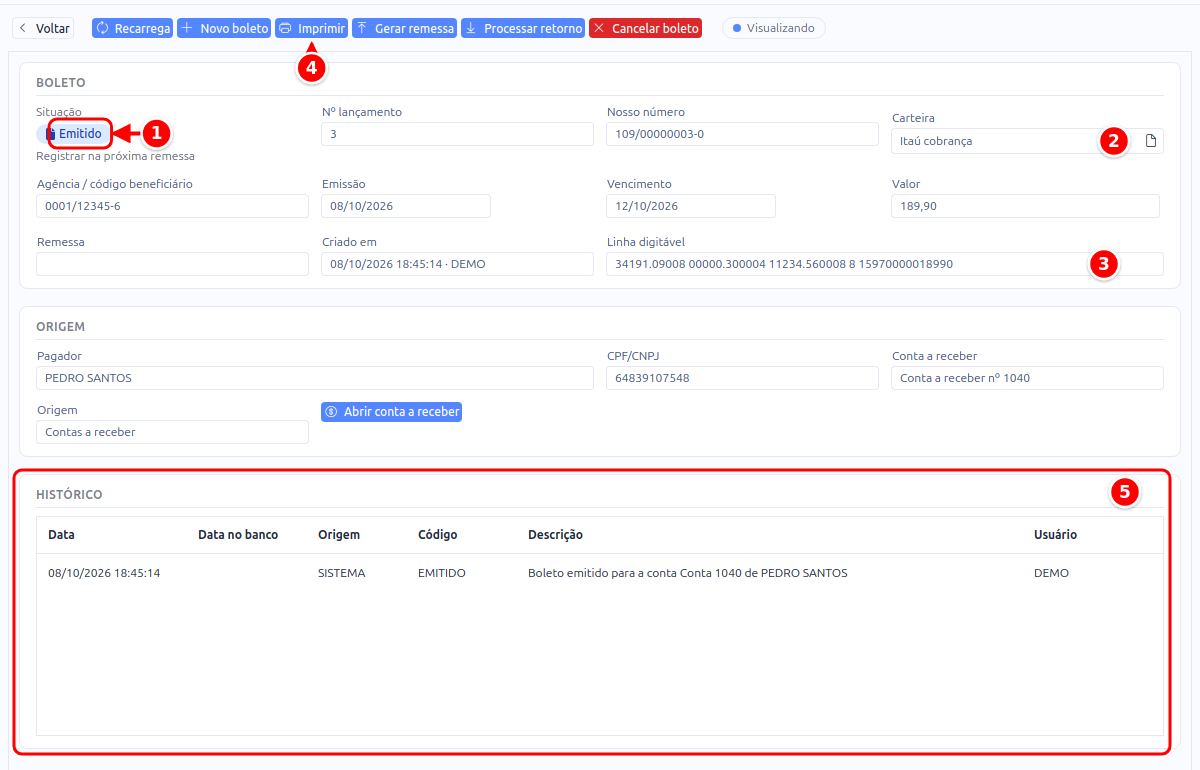Select the Usuário column header

(1055, 535)
